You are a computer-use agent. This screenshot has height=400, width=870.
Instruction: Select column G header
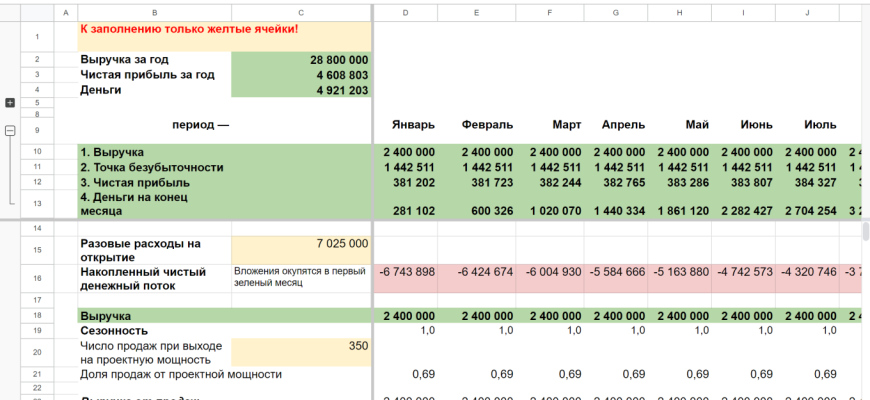[615, 12]
